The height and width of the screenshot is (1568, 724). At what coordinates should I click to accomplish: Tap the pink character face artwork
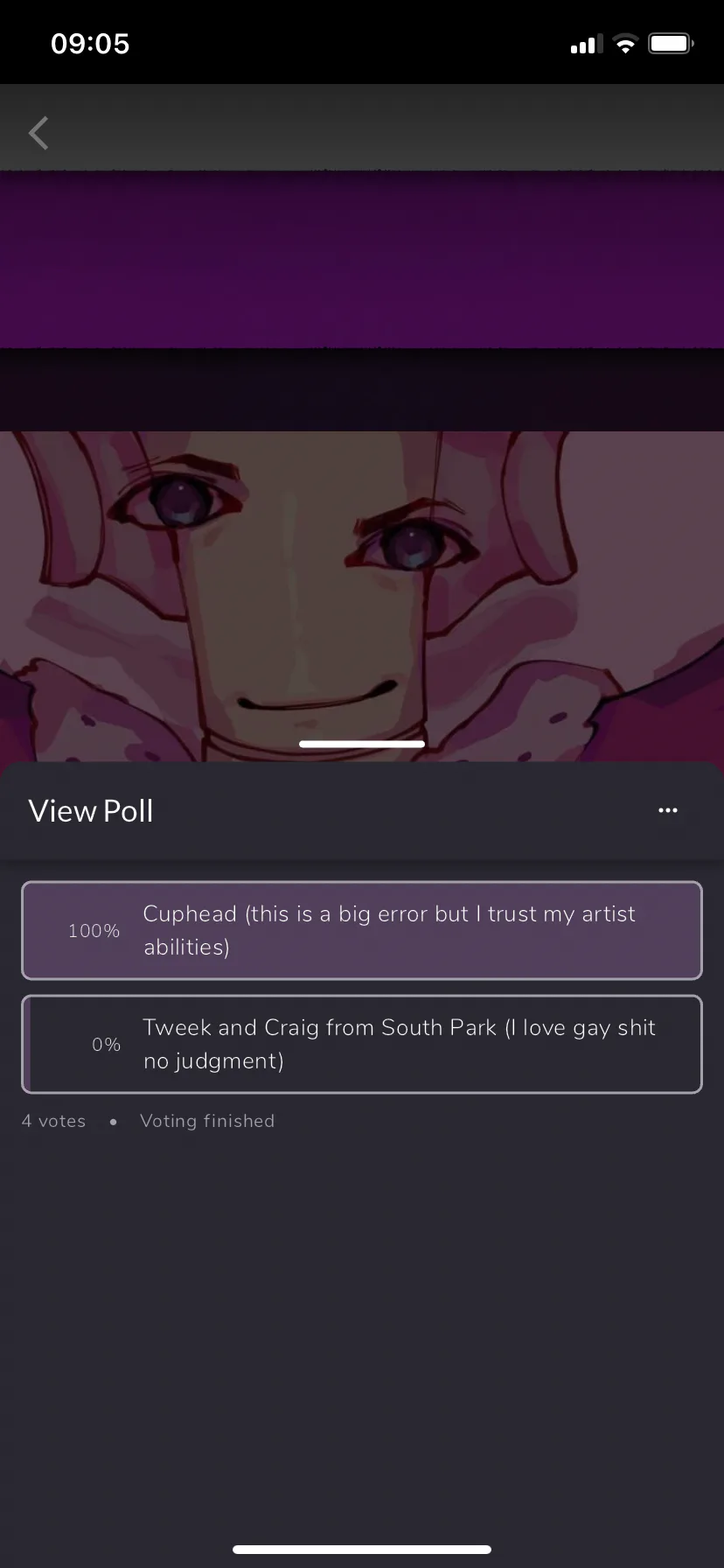(362, 595)
